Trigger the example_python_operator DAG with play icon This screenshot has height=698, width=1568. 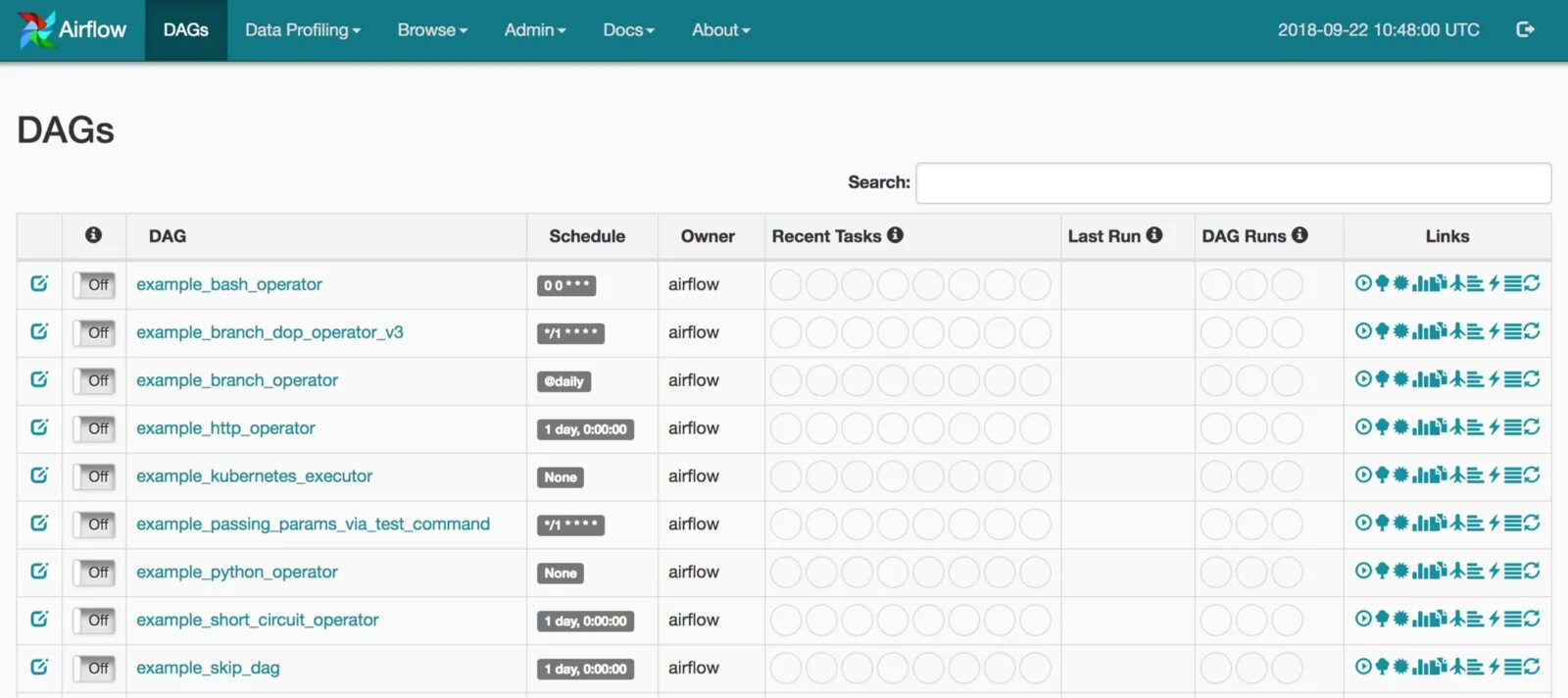(1363, 572)
